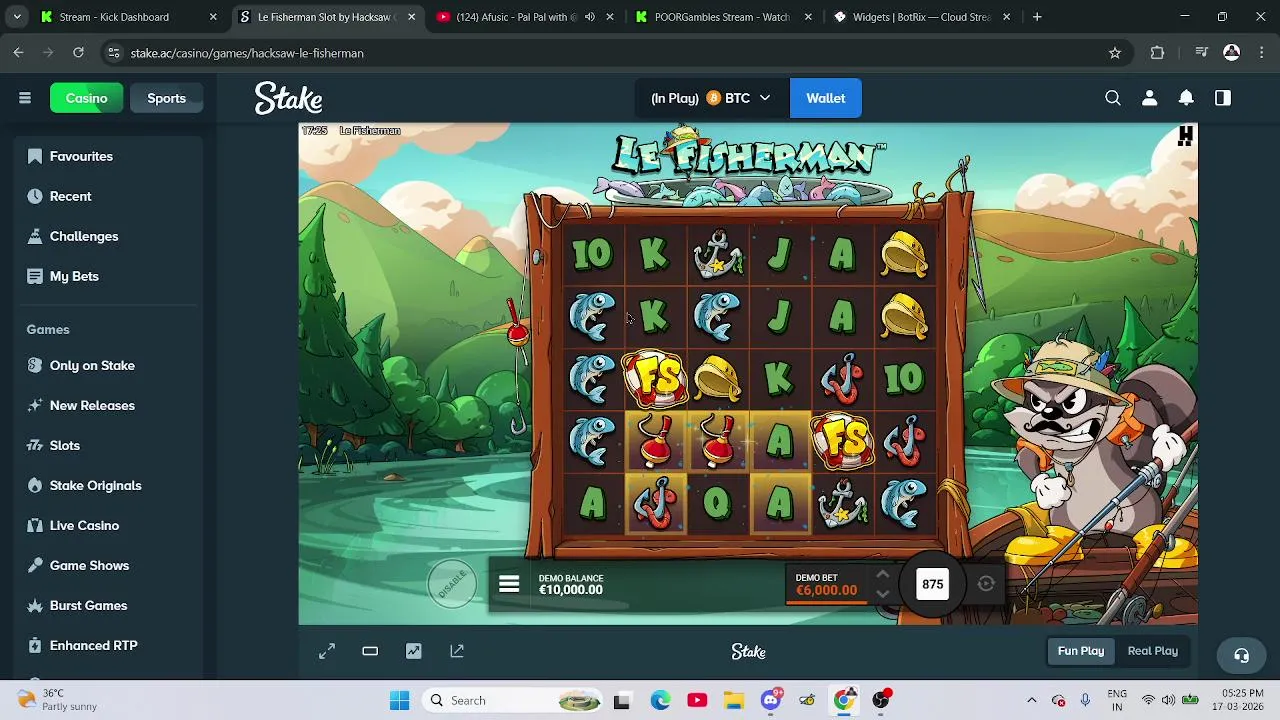Screen dimensions: 1280x720
Task: Increase the demo bet arrow
Action: [x=882, y=574]
